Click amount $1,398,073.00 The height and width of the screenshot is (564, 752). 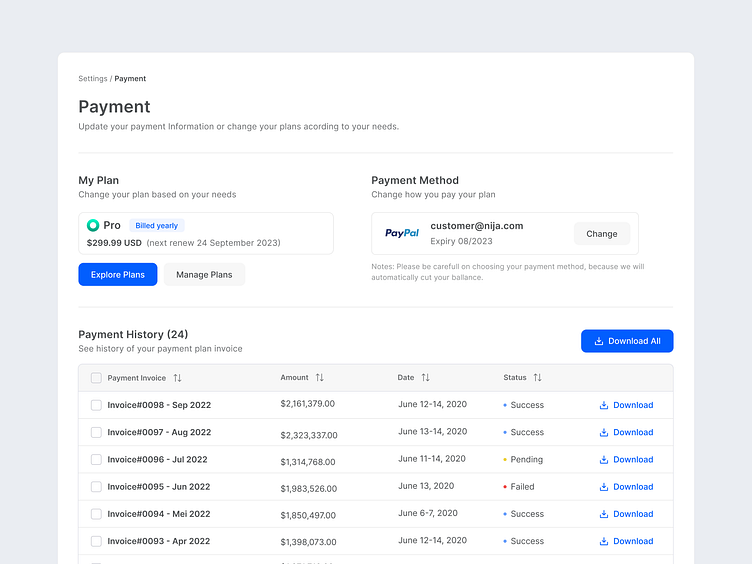coord(308,542)
